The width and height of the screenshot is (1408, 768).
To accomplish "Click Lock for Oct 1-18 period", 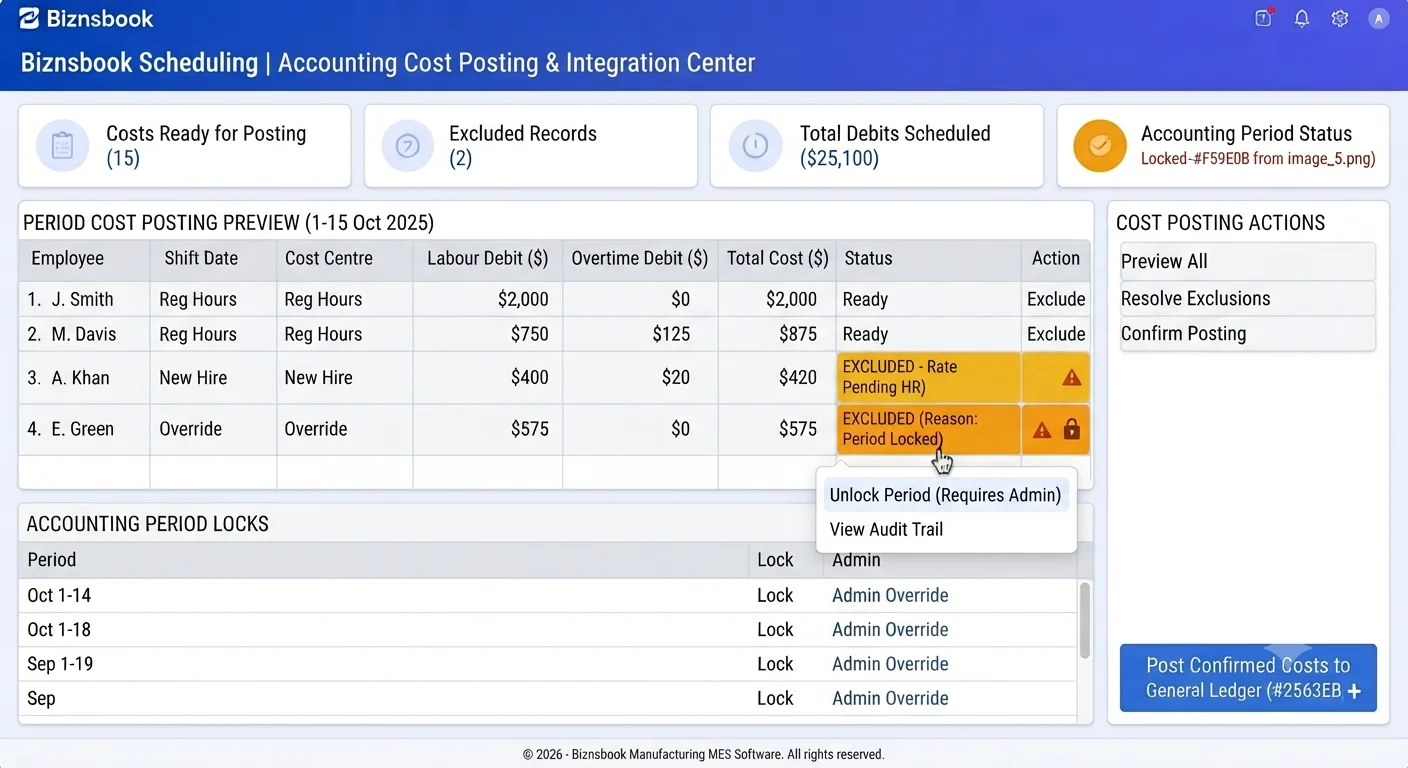I will pyautogui.click(x=775, y=629).
